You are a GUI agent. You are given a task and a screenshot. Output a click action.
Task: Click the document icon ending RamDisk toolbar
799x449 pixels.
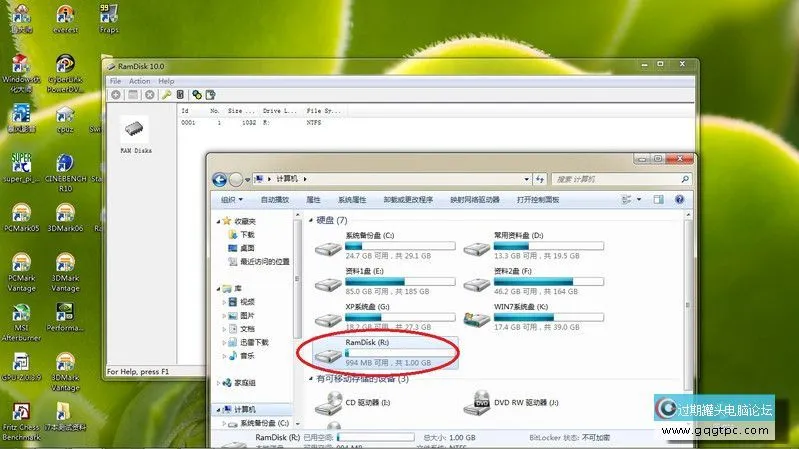(x=210, y=95)
